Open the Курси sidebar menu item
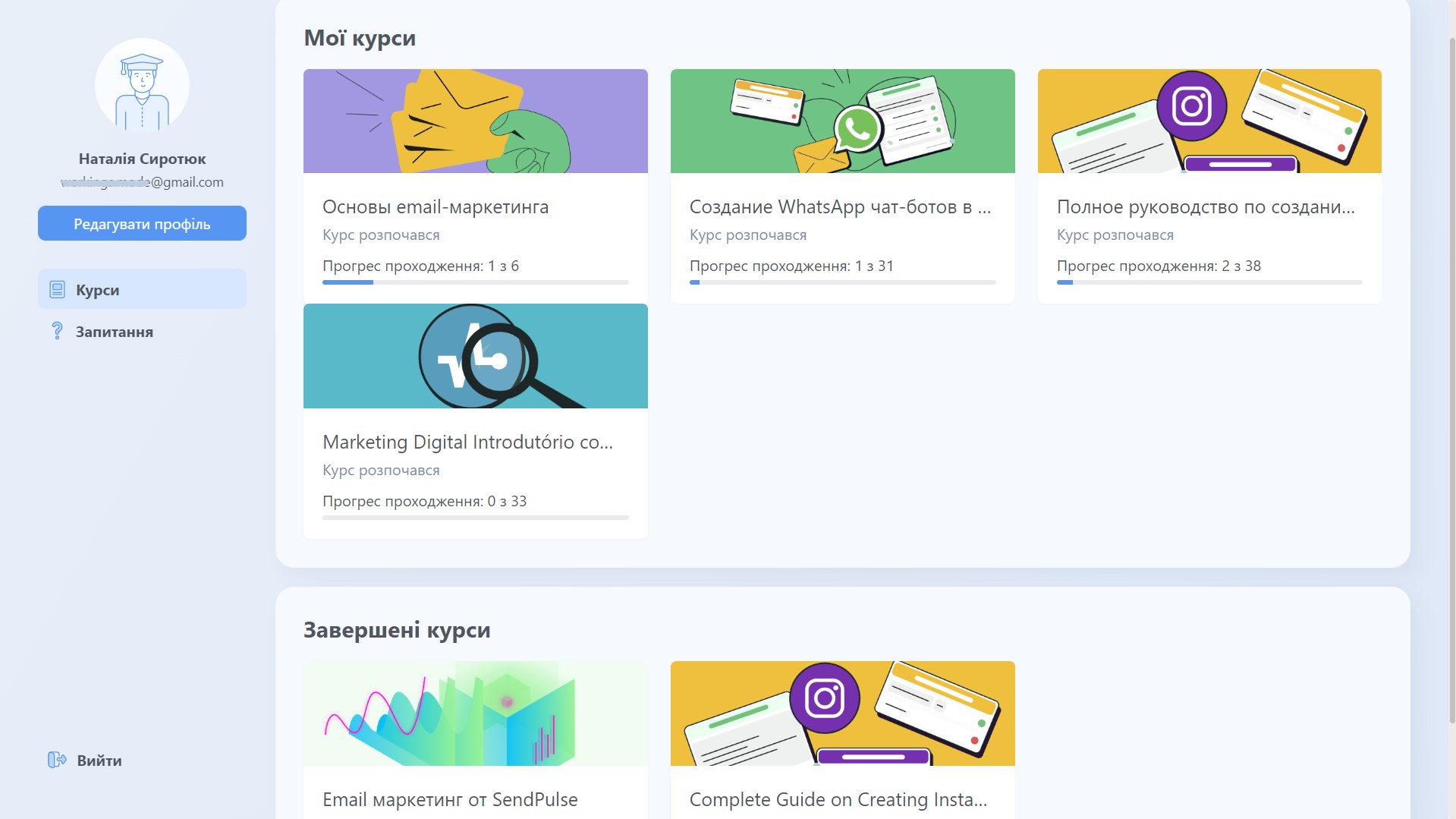1456x819 pixels. coord(142,289)
